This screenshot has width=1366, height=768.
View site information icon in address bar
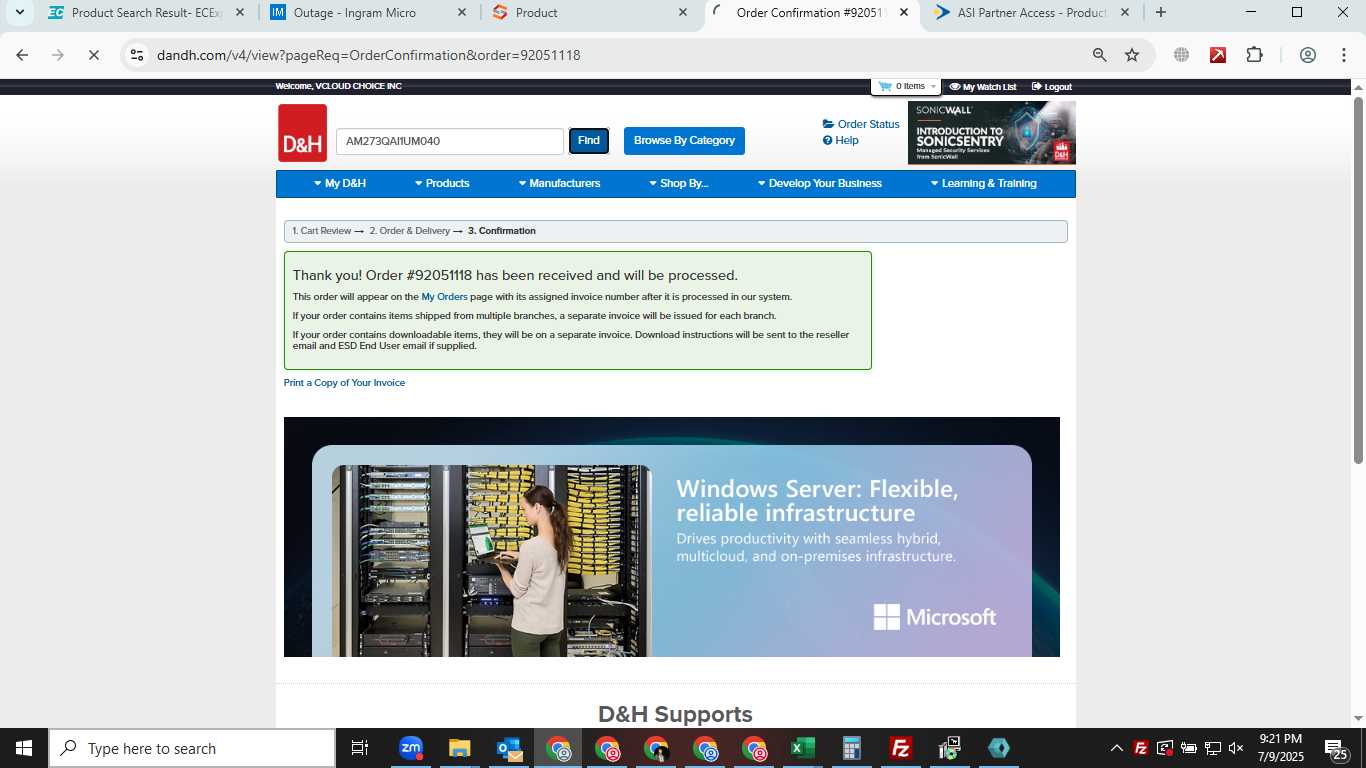(x=137, y=55)
